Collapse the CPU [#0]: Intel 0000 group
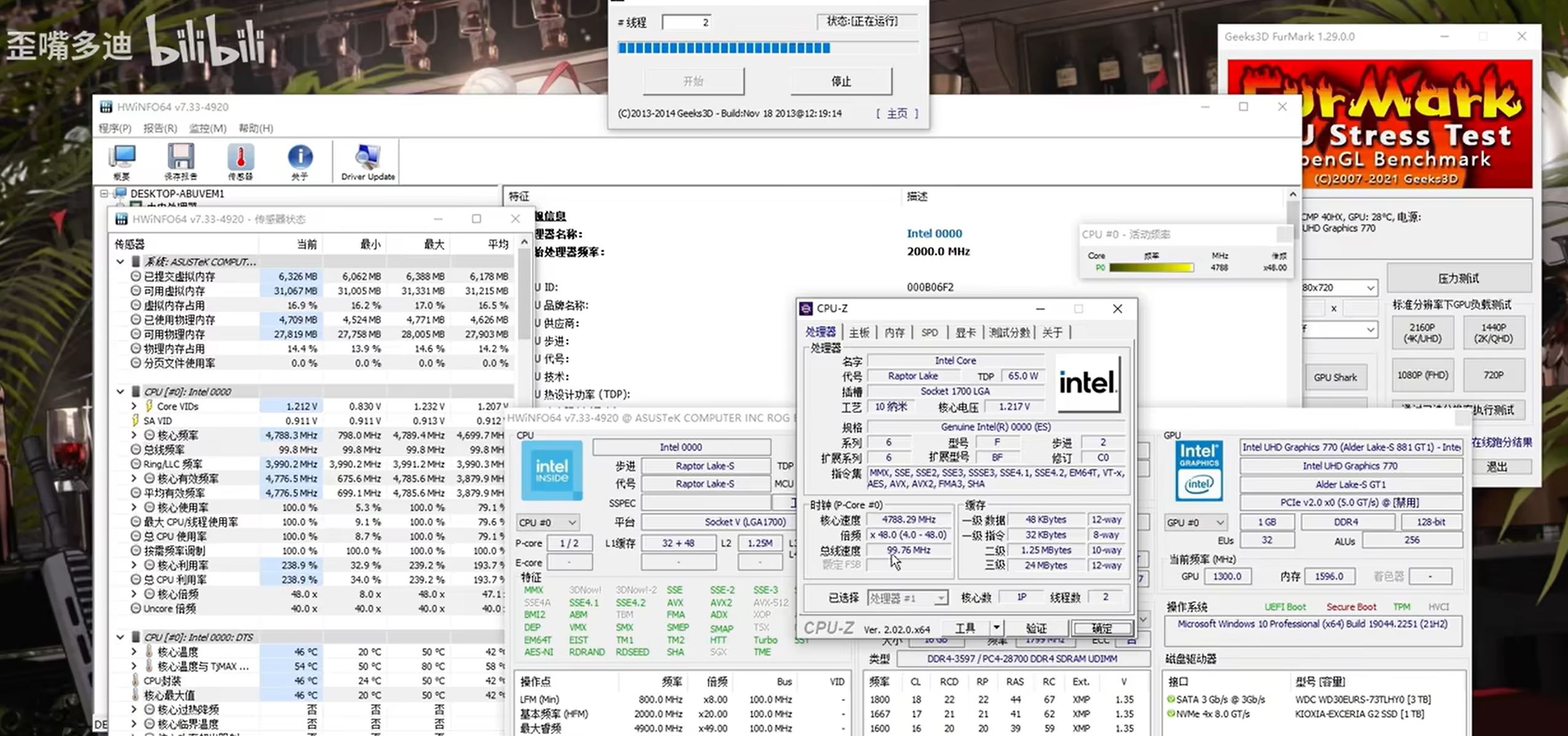1568x736 pixels. (121, 392)
